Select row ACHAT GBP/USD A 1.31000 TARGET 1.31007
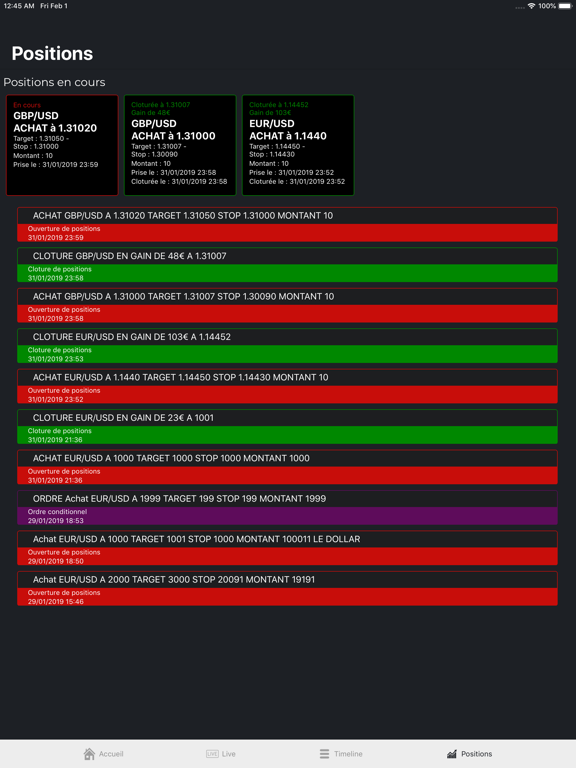The width and height of the screenshot is (576, 768). click(x=288, y=305)
